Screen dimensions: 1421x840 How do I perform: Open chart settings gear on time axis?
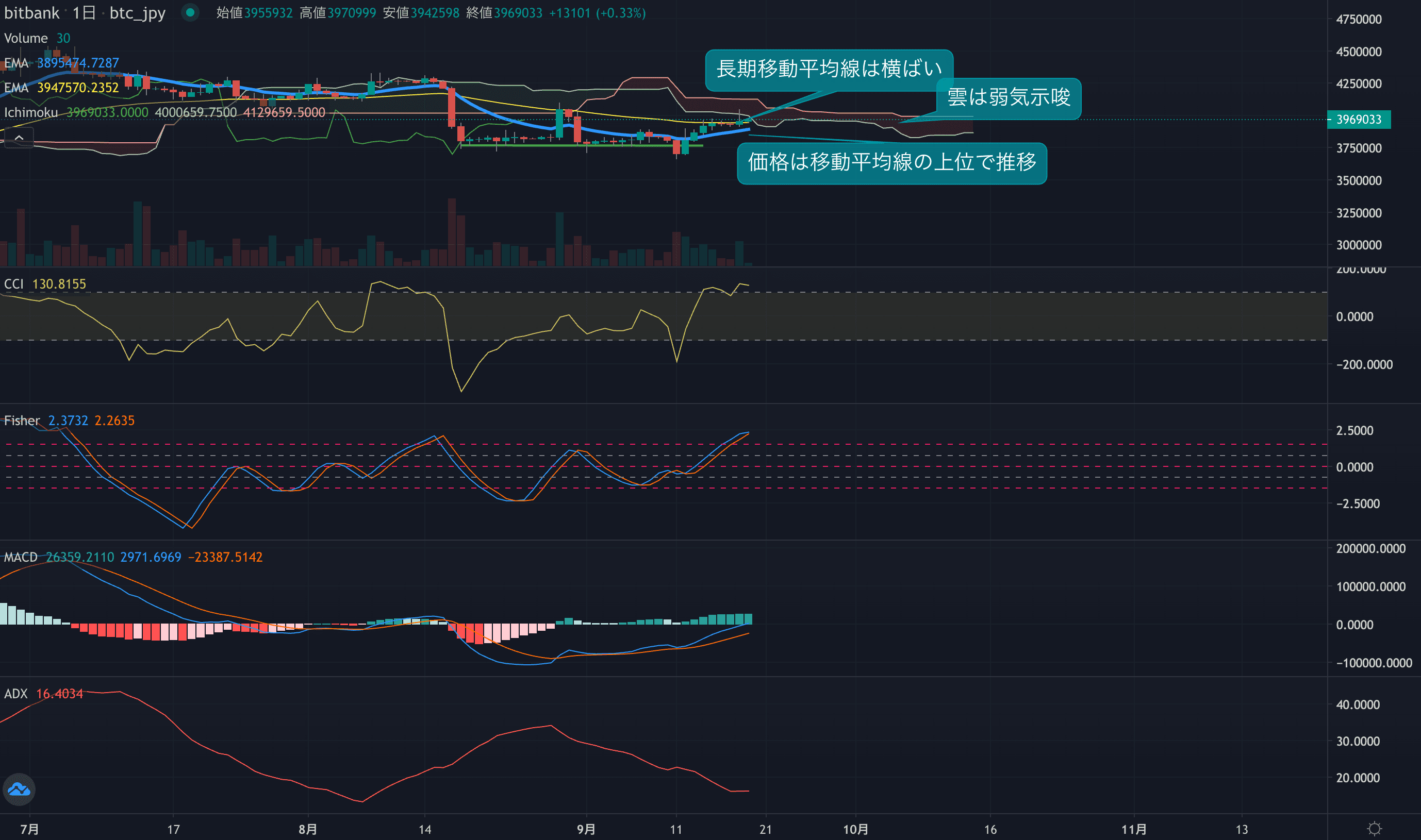[1374, 829]
